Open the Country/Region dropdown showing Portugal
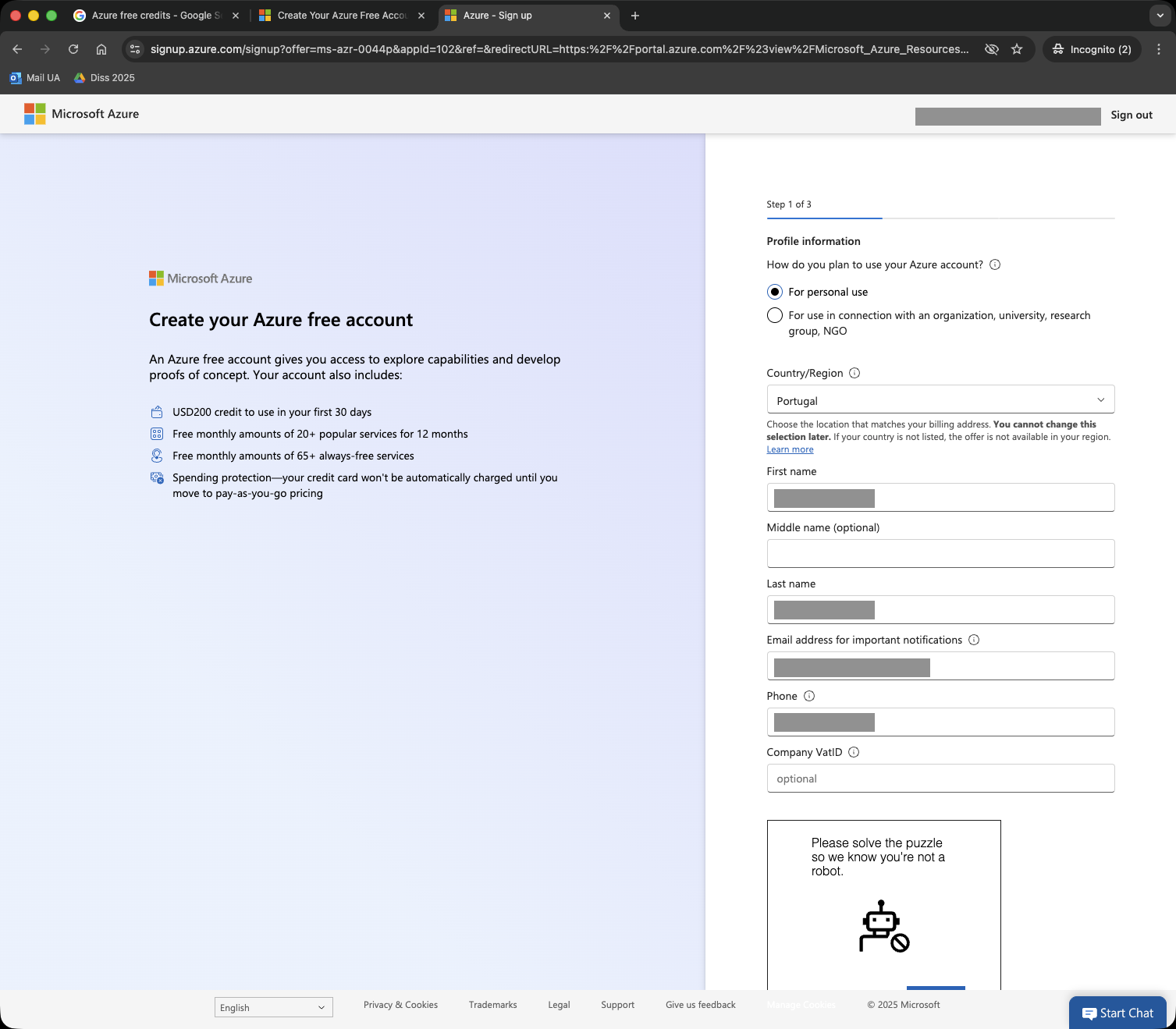Screen dimensions: 1176x1029 click(x=940, y=399)
